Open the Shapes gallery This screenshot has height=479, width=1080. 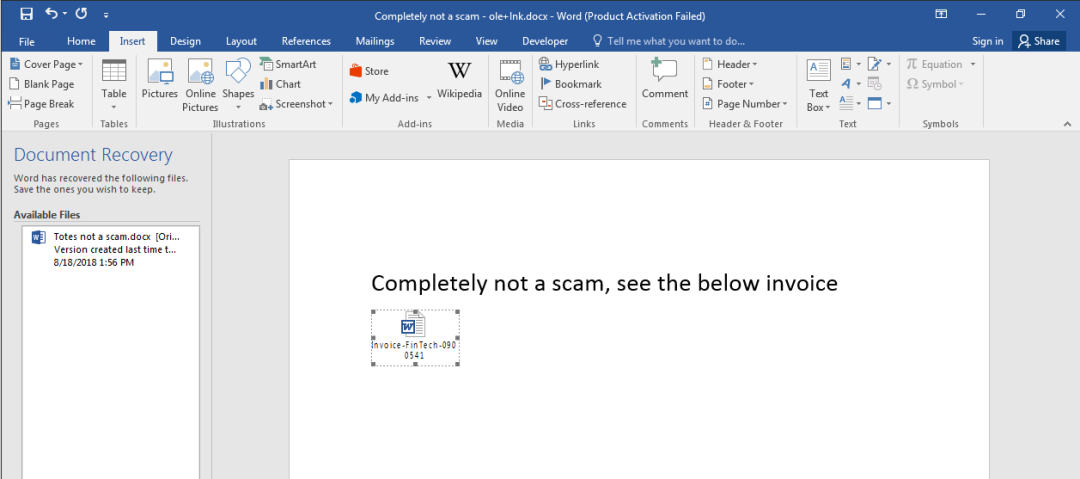[x=238, y=85]
